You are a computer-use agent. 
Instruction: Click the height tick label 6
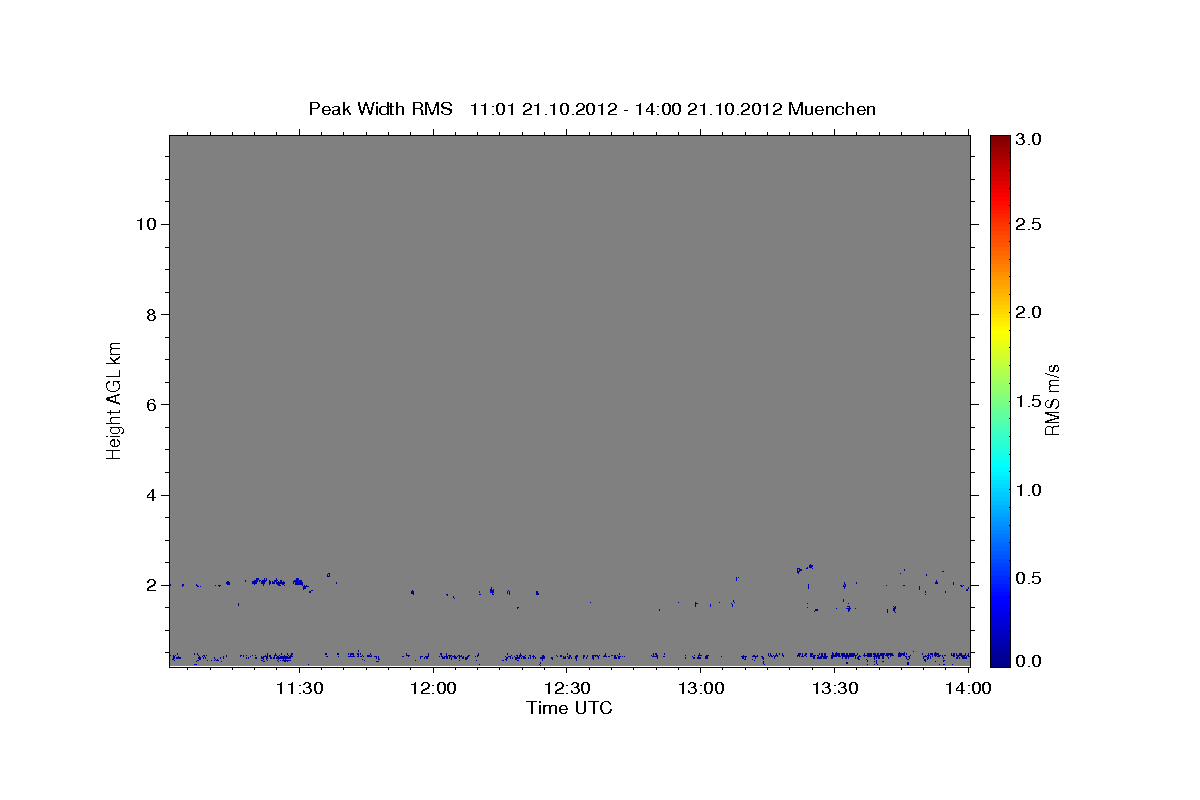(x=150, y=404)
